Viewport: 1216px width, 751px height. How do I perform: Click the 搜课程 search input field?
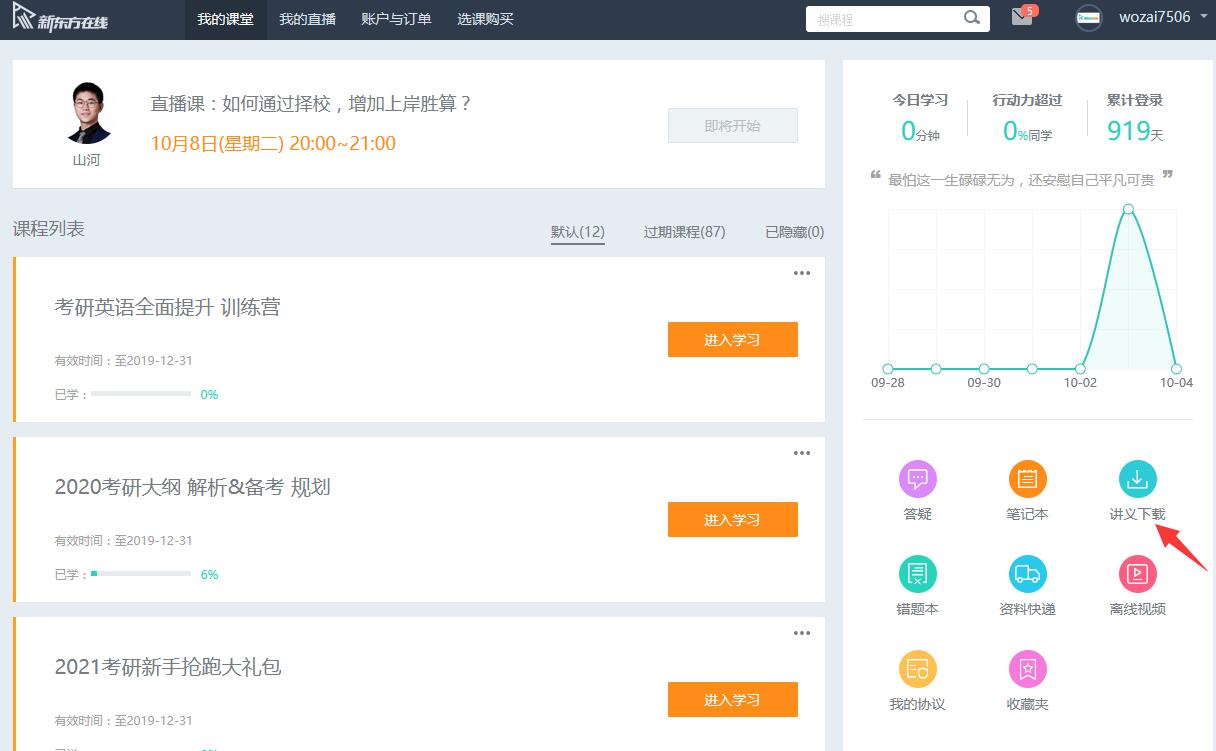tap(884, 19)
